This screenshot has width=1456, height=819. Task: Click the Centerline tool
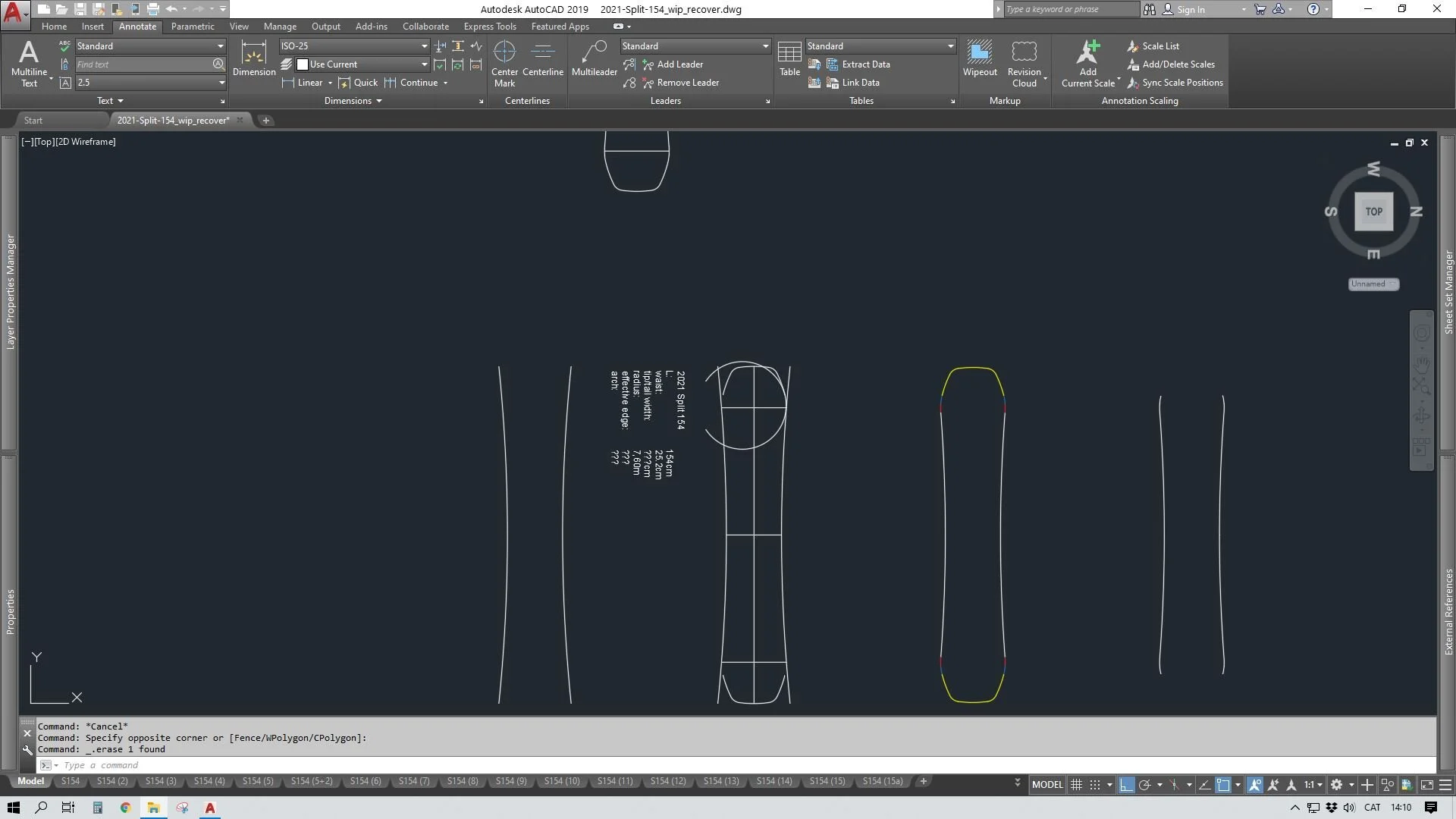coord(542,58)
